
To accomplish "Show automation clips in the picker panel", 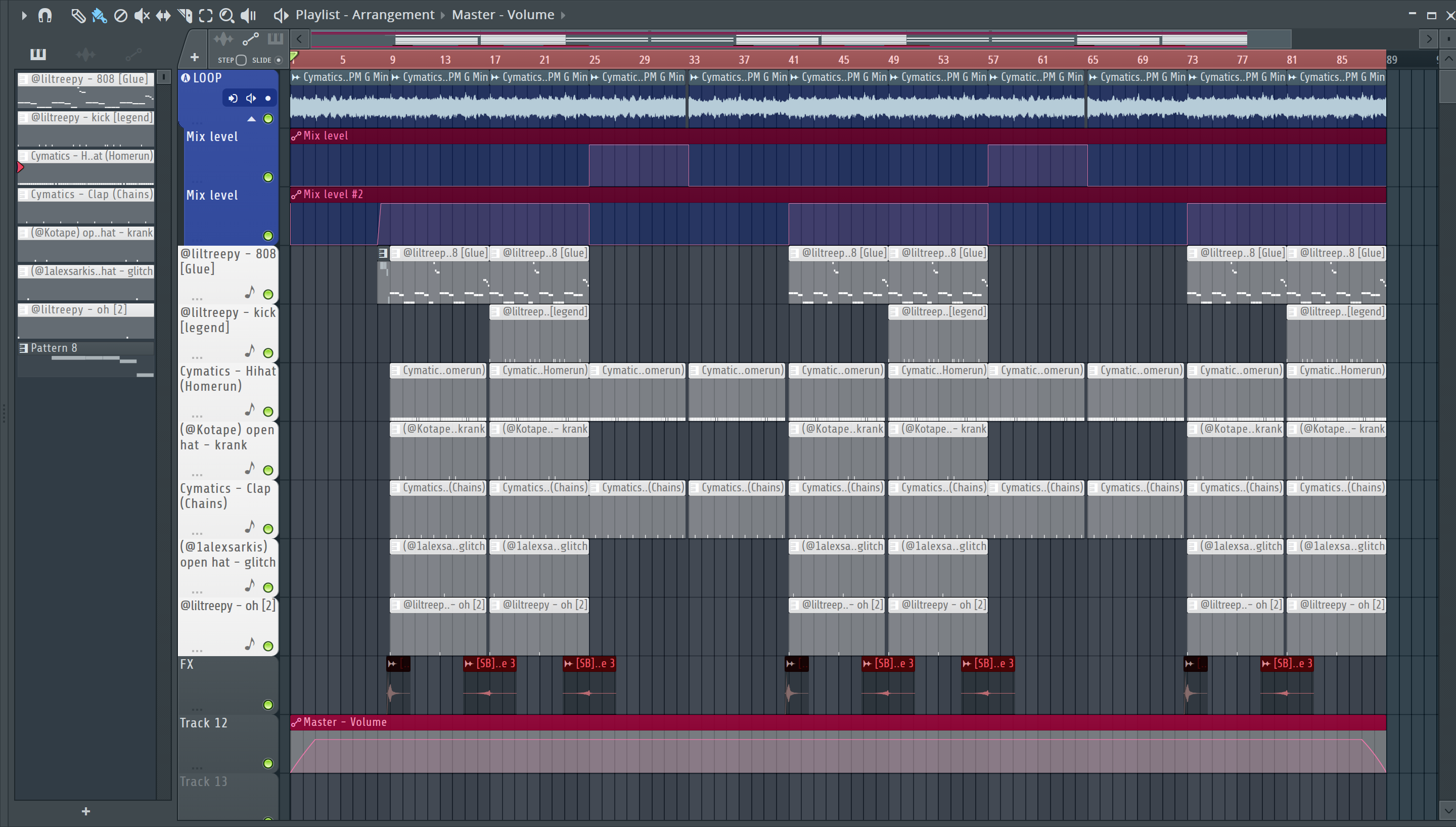I will click(x=133, y=54).
